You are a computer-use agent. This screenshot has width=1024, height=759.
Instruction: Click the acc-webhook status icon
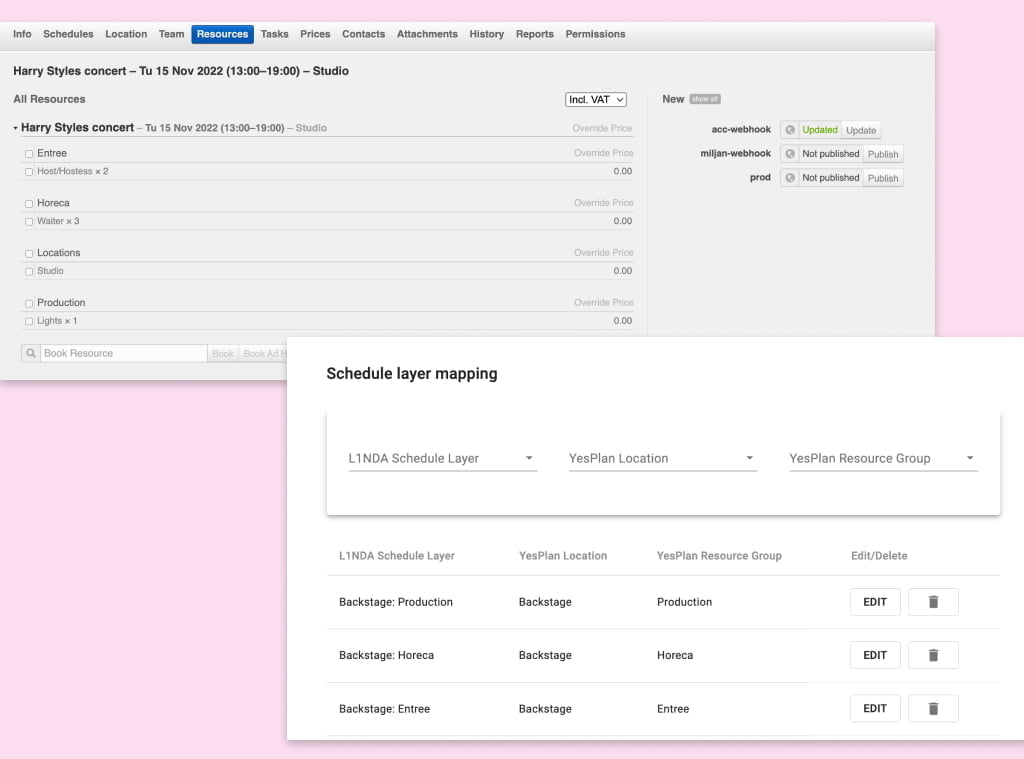tap(790, 130)
